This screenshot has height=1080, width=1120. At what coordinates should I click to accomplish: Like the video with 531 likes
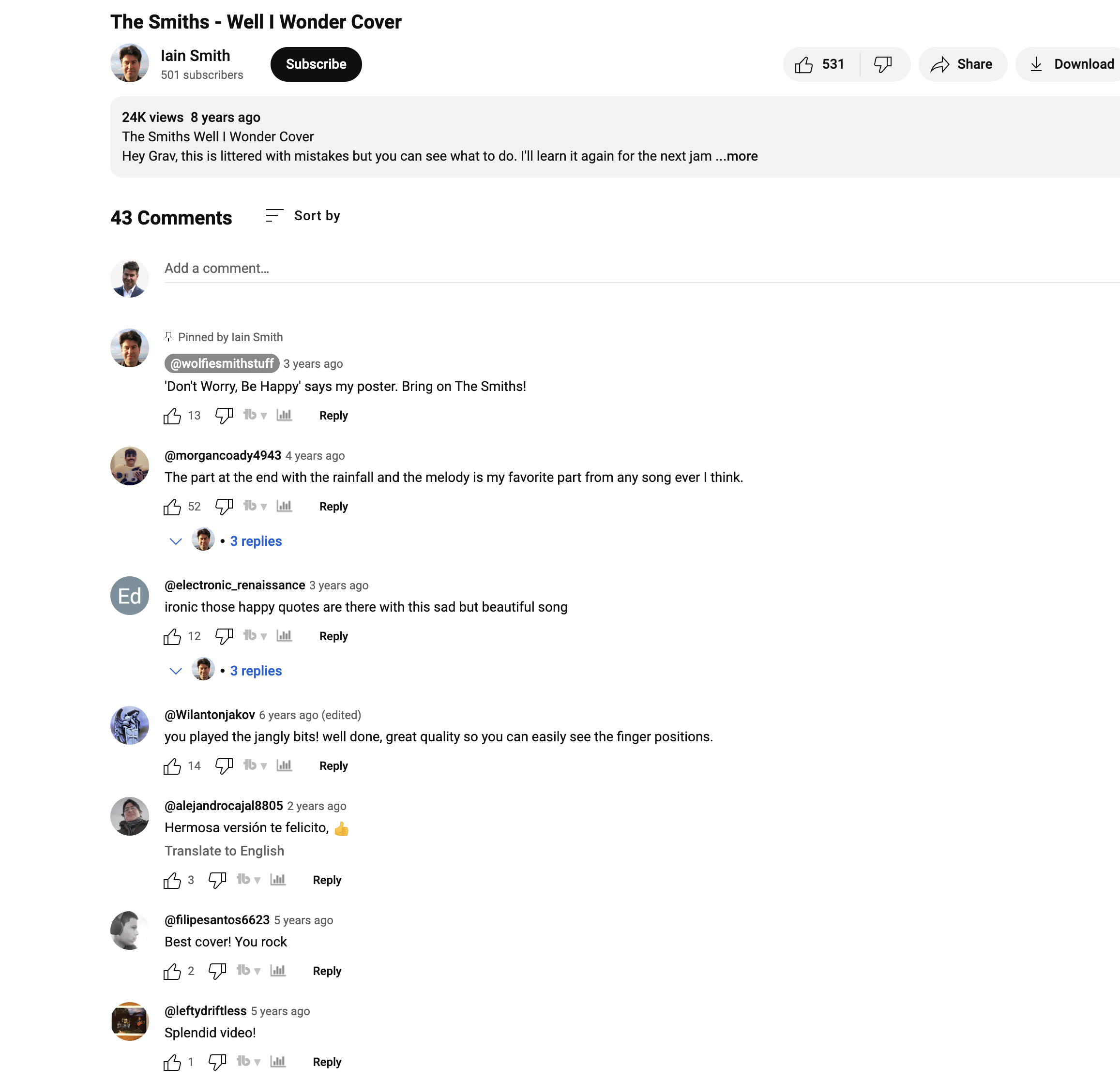pos(820,64)
